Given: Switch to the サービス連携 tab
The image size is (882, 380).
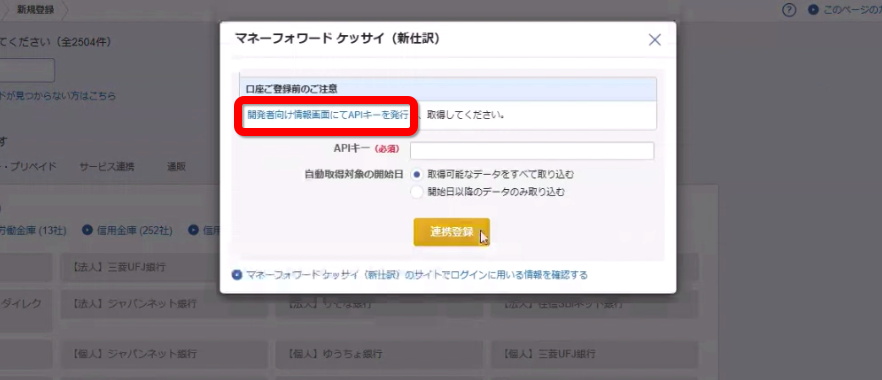Looking at the screenshot, I should point(107,166).
